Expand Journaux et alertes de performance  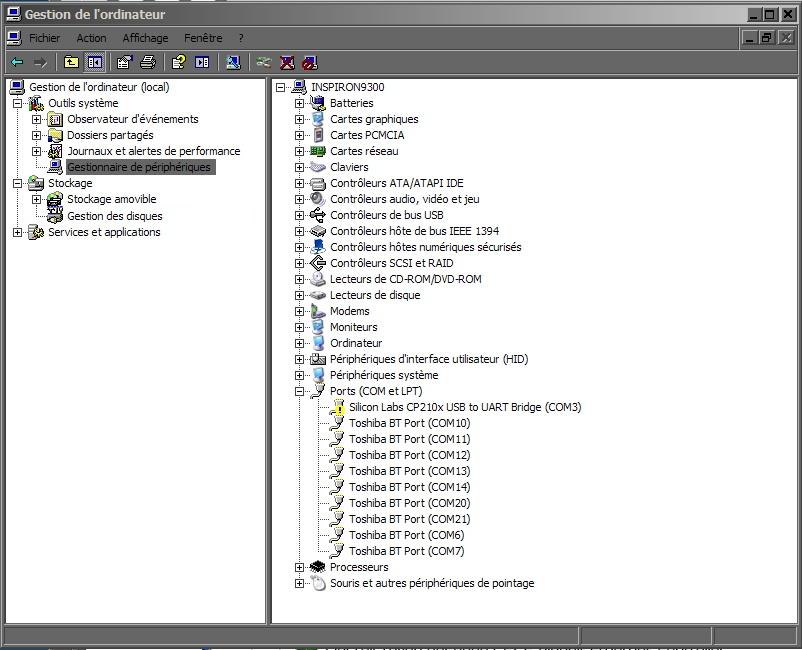(x=36, y=151)
